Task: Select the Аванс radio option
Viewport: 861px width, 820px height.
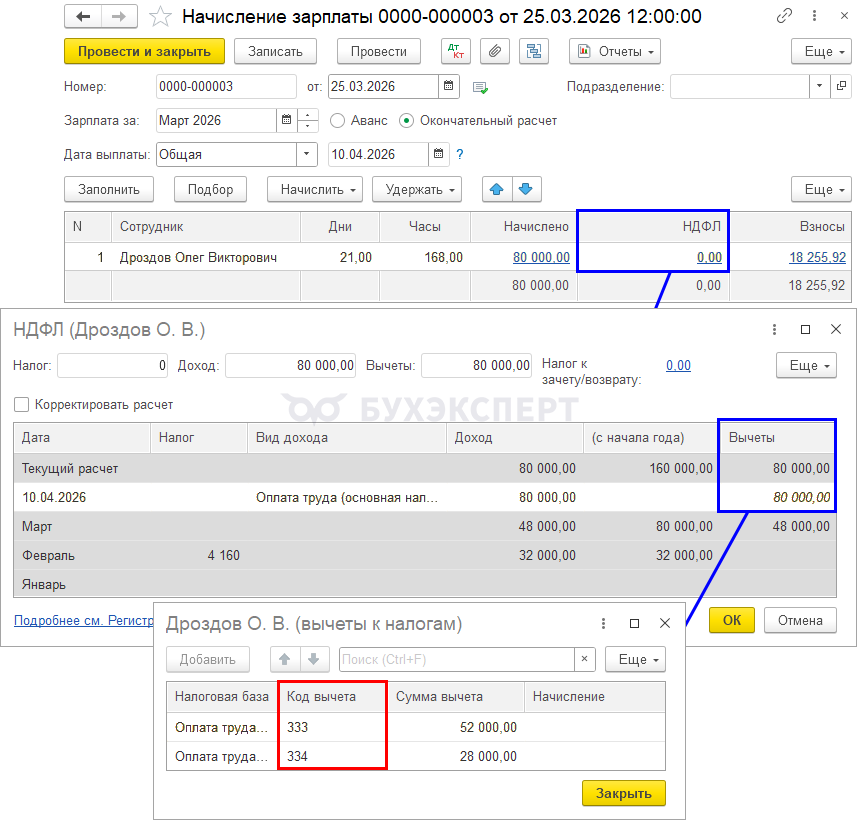Action: pos(337,121)
